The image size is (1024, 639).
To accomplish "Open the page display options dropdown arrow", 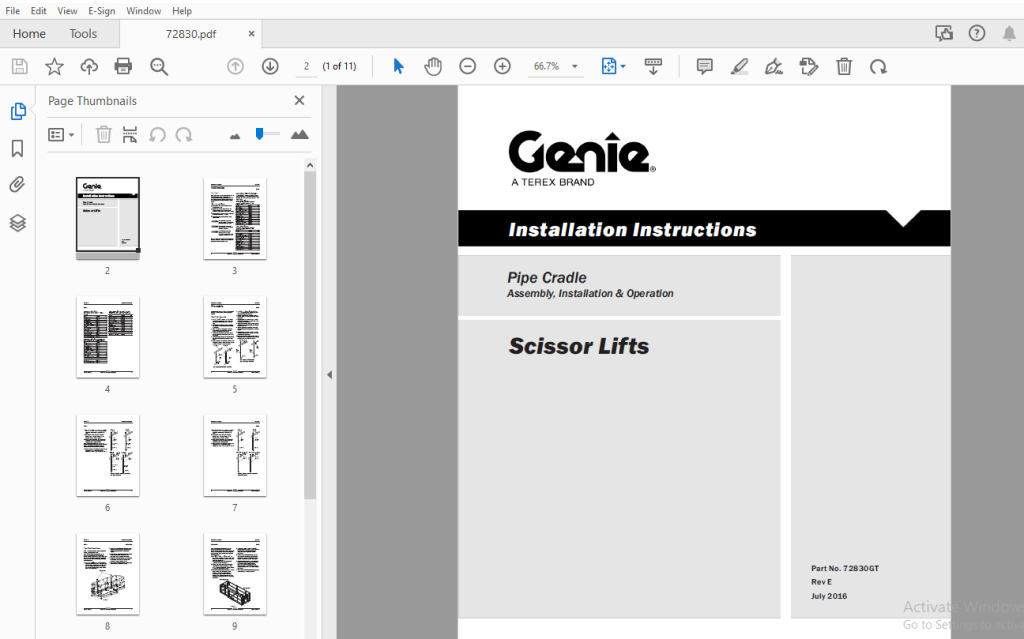I will [621, 66].
